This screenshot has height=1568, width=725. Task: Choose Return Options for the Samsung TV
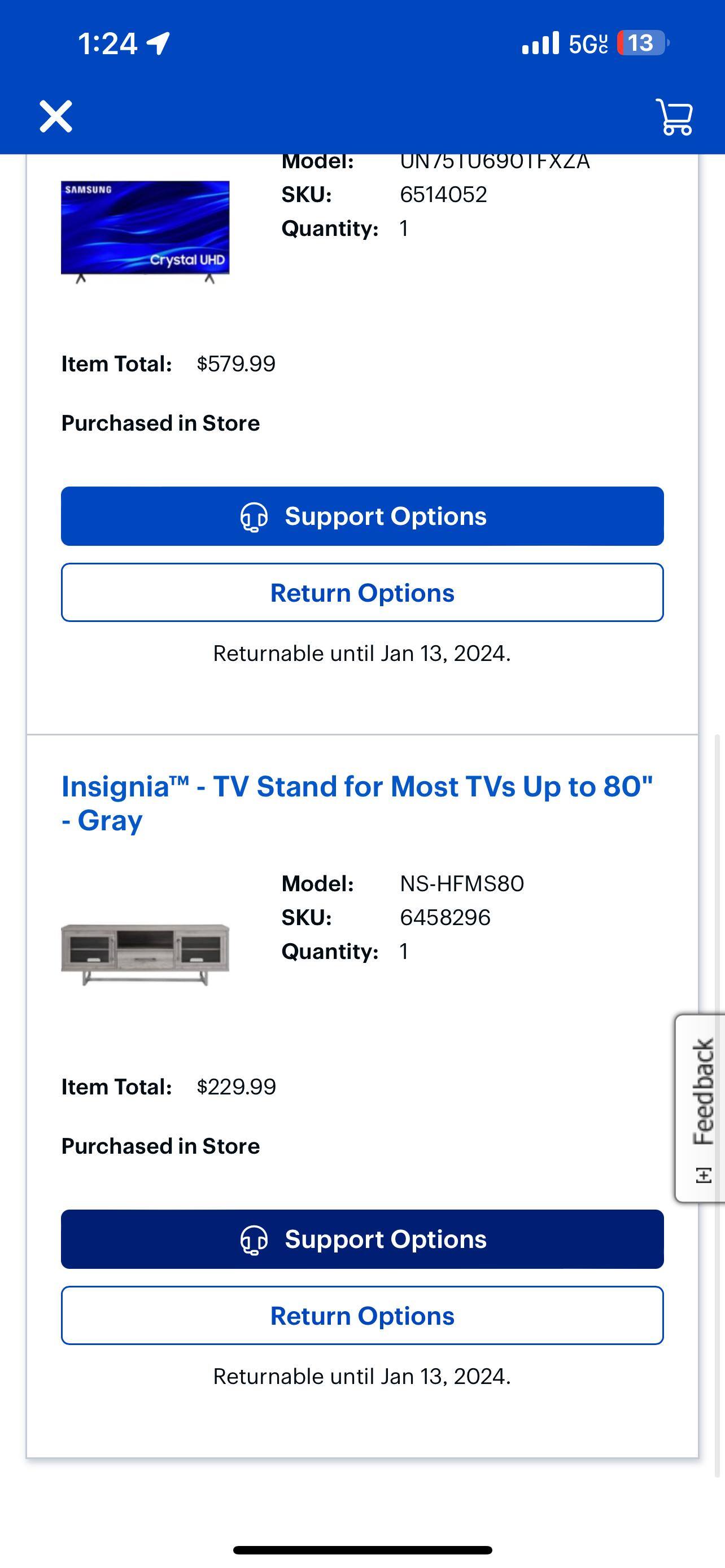point(362,592)
